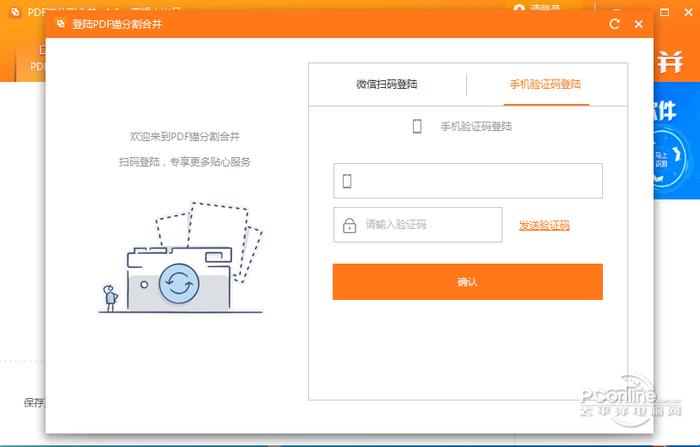Click the main window app logo icon
Viewport: 700px width, 447px height.
(15, 12)
